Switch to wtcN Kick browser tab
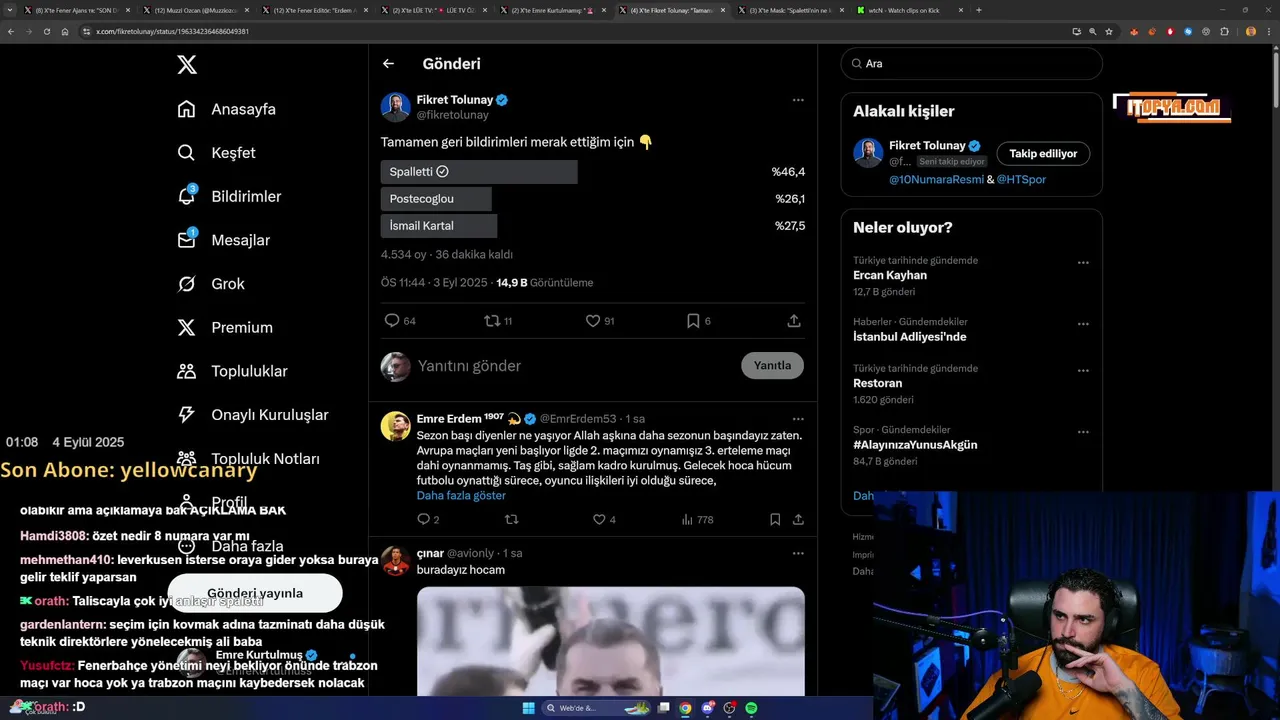 (910, 10)
